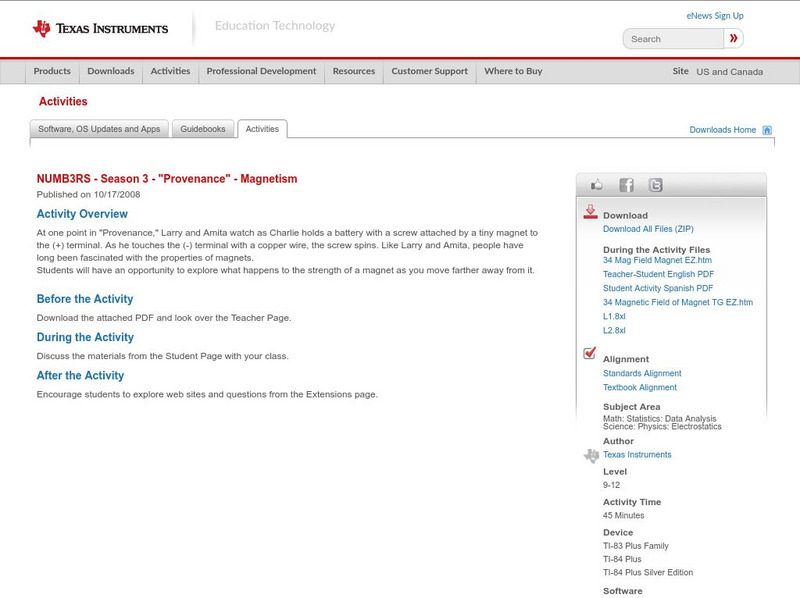Open the eNews Sign Up link

[715, 16]
